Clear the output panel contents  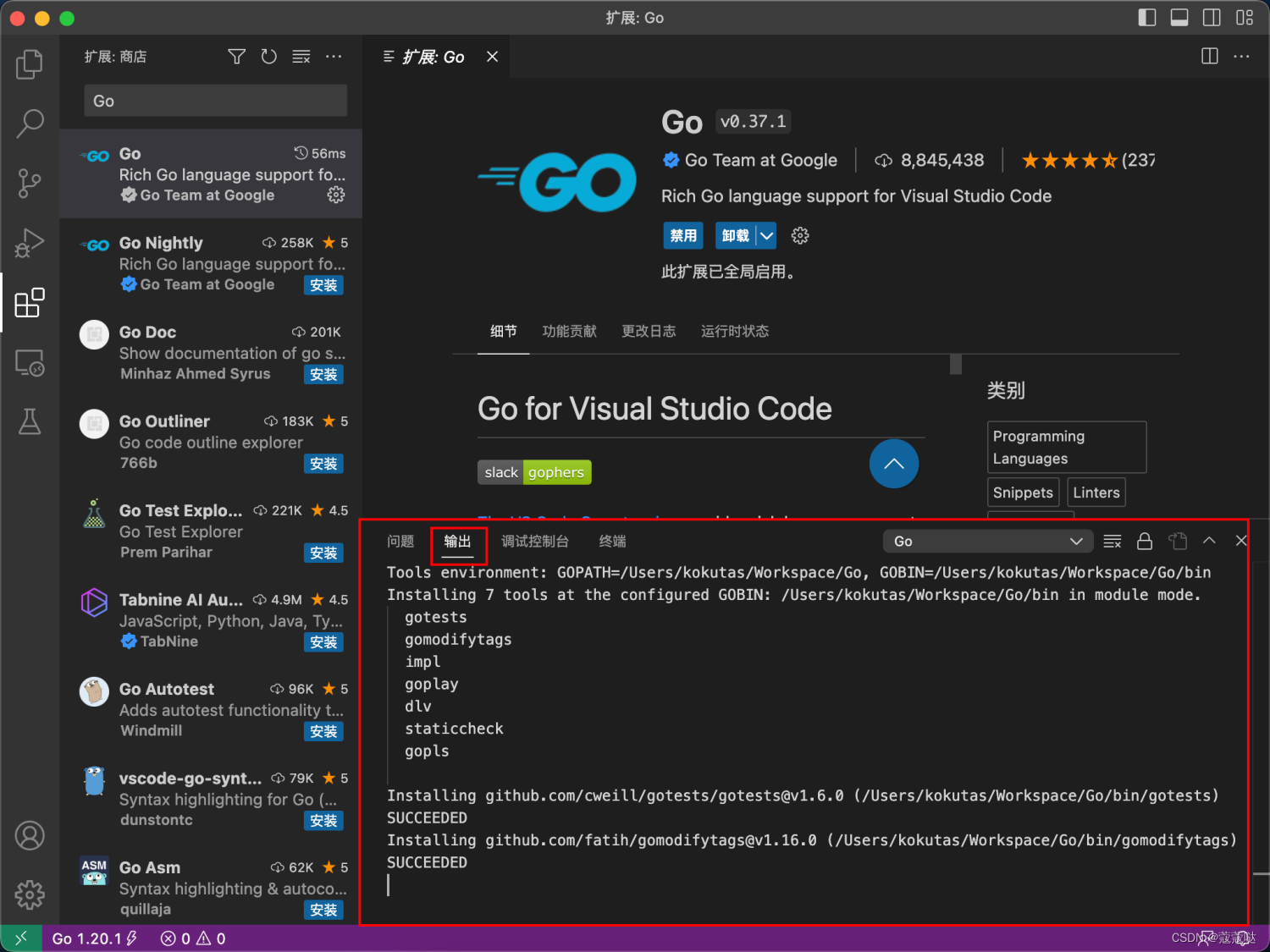coord(1113,541)
